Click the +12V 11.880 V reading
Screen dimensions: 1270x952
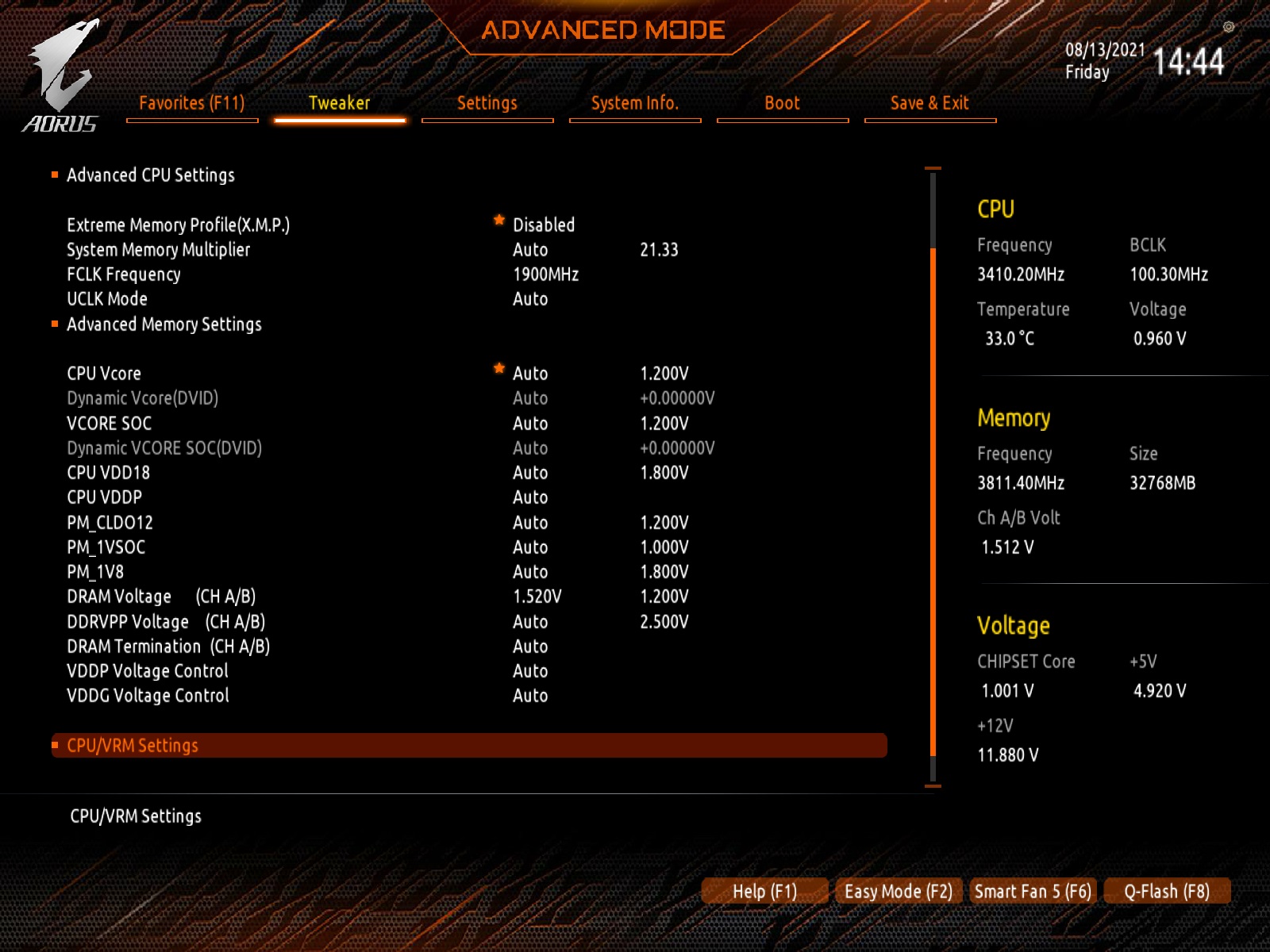[x=1008, y=754]
